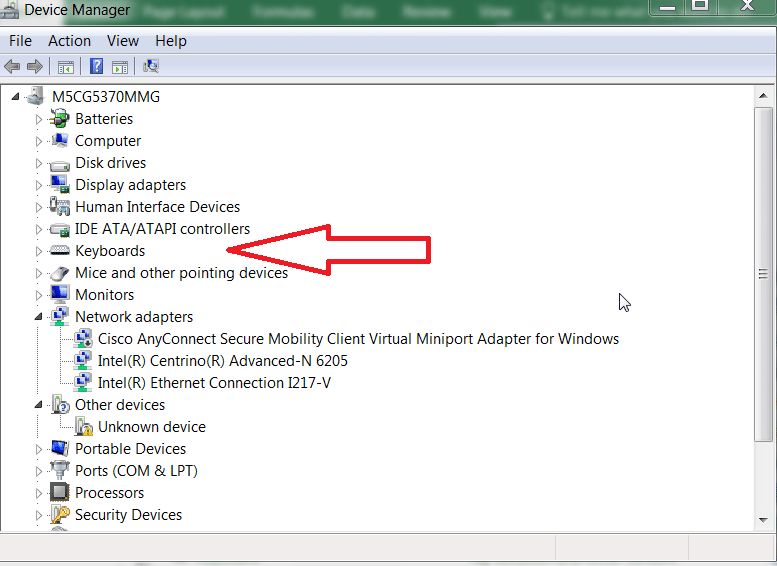Expand the Display adapters node
Viewport: 777px width, 566px height.
point(39,185)
